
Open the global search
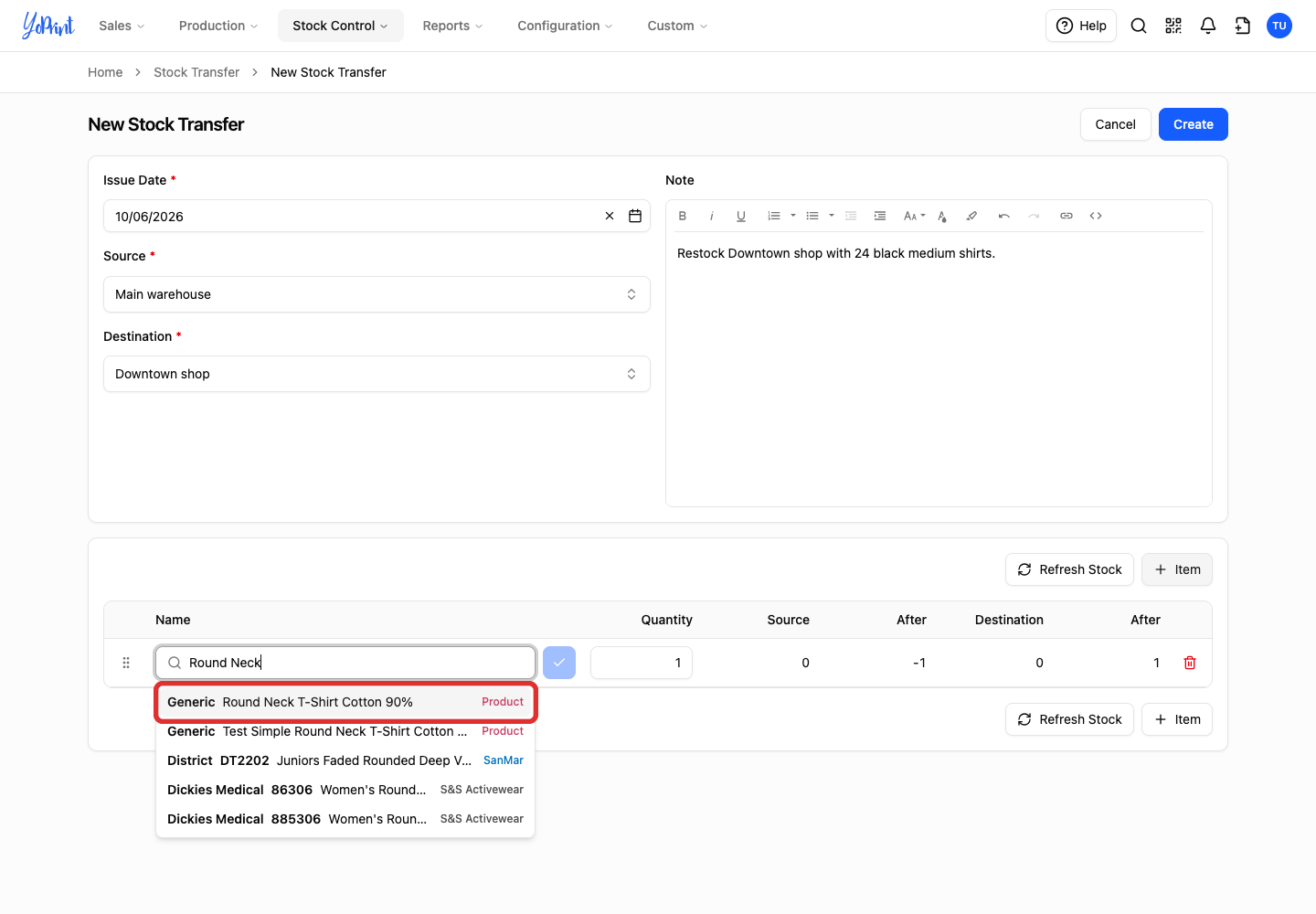click(1139, 26)
